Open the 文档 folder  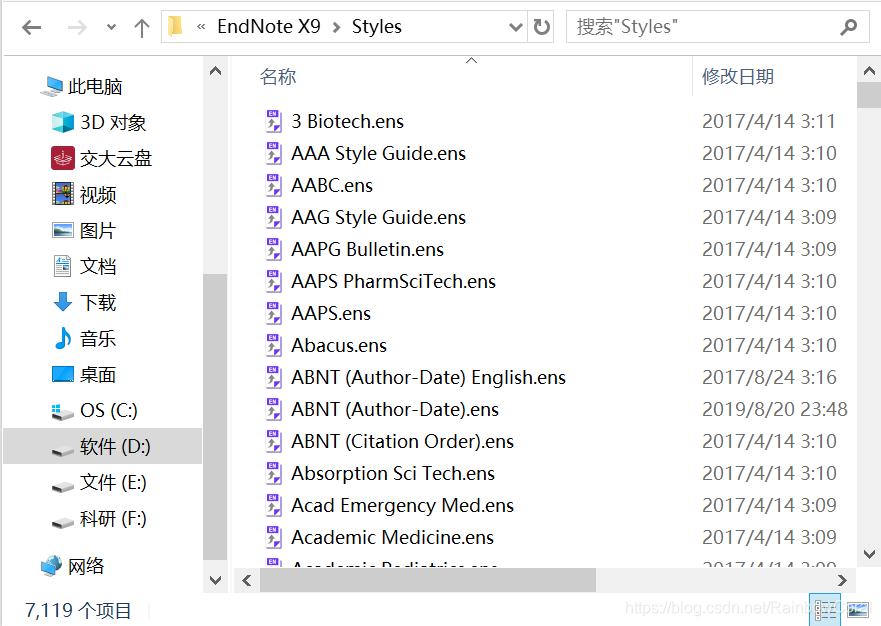pyautogui.click(x=84, y=266)
